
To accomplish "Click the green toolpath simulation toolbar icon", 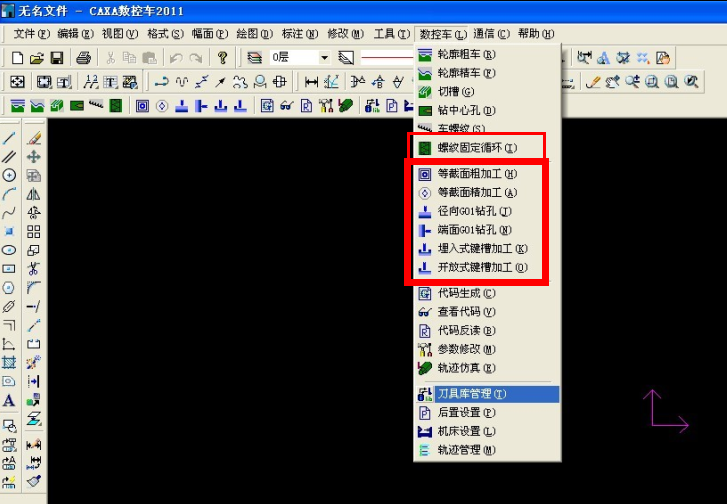I will 345,106.
